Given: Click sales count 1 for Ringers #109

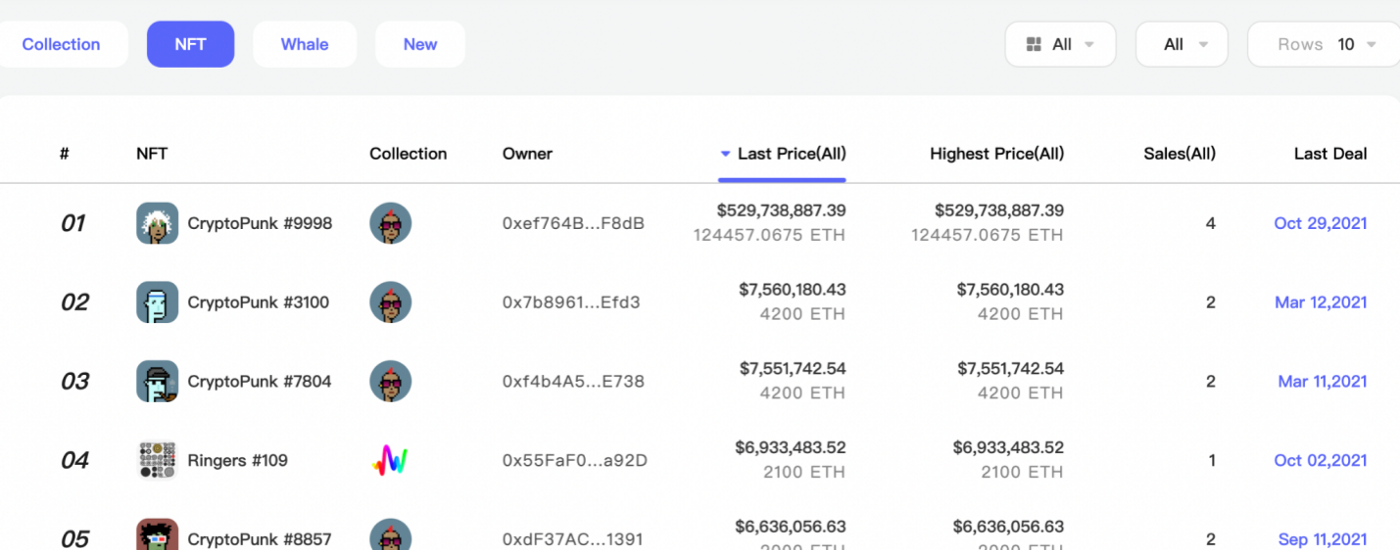Looking at the screenshot, I should [1212, 460].
